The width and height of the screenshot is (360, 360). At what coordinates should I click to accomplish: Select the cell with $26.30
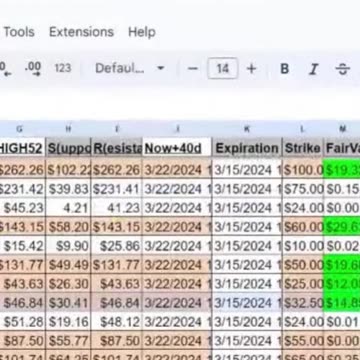click(68, 284)
